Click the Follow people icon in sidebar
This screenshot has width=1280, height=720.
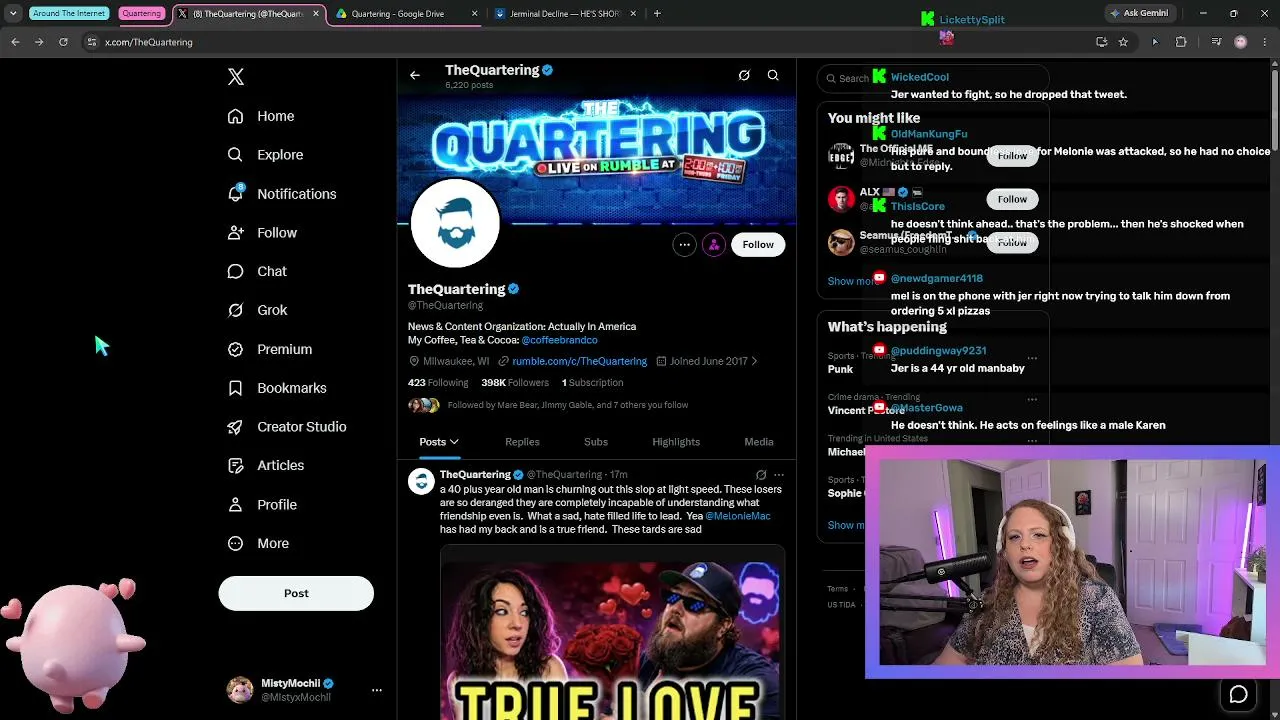point(235,233)
